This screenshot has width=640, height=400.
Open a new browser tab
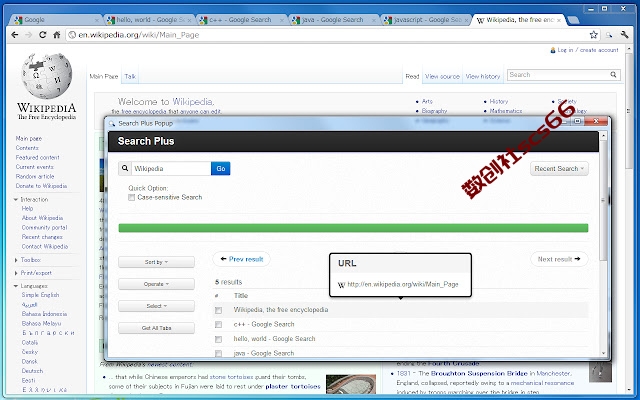(573, 20)
